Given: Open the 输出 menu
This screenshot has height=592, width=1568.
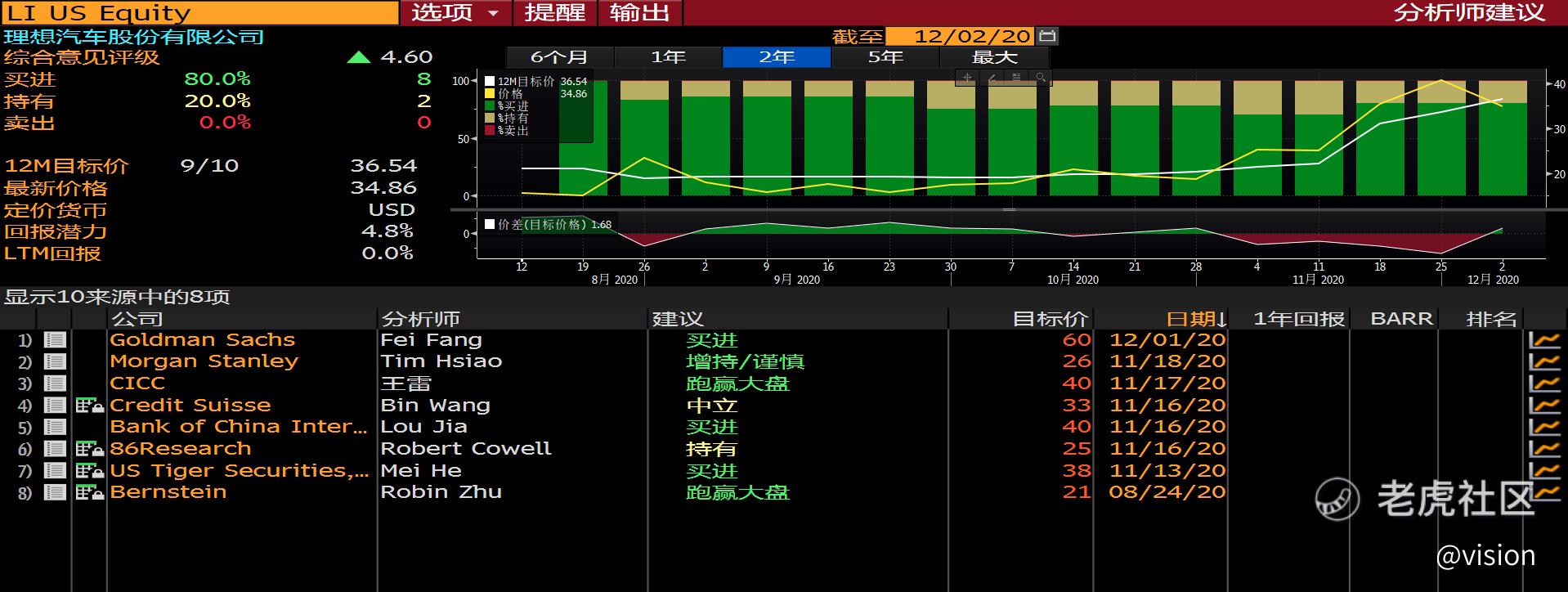Looking at the screenshot, I should point(639,13).
